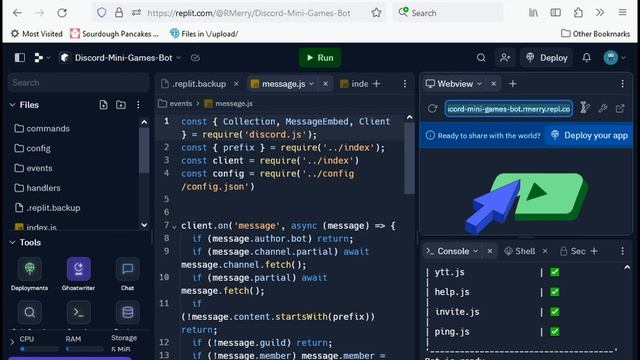640x360 pixels.
Task: Open the editor pane options menu
Action: [404, 84]
